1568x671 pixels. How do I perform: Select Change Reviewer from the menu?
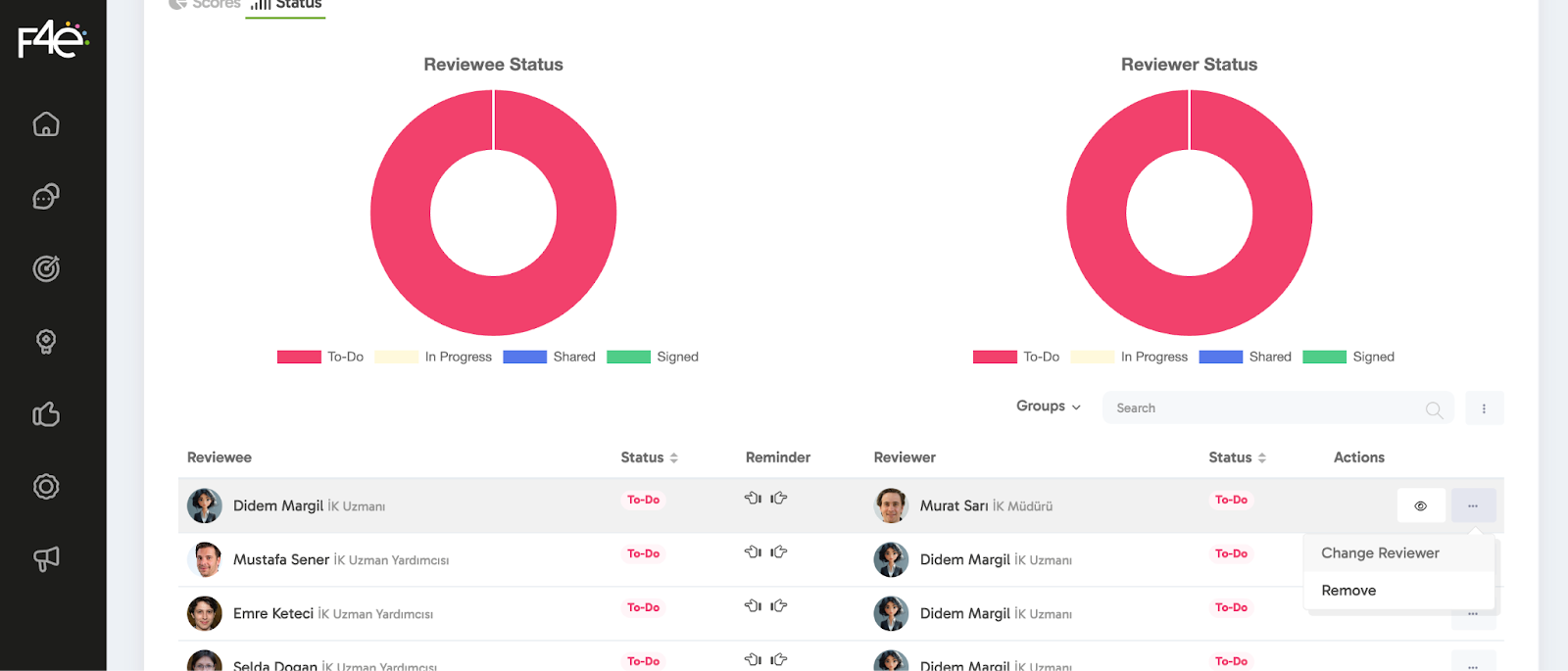(x=1380, y=553)
